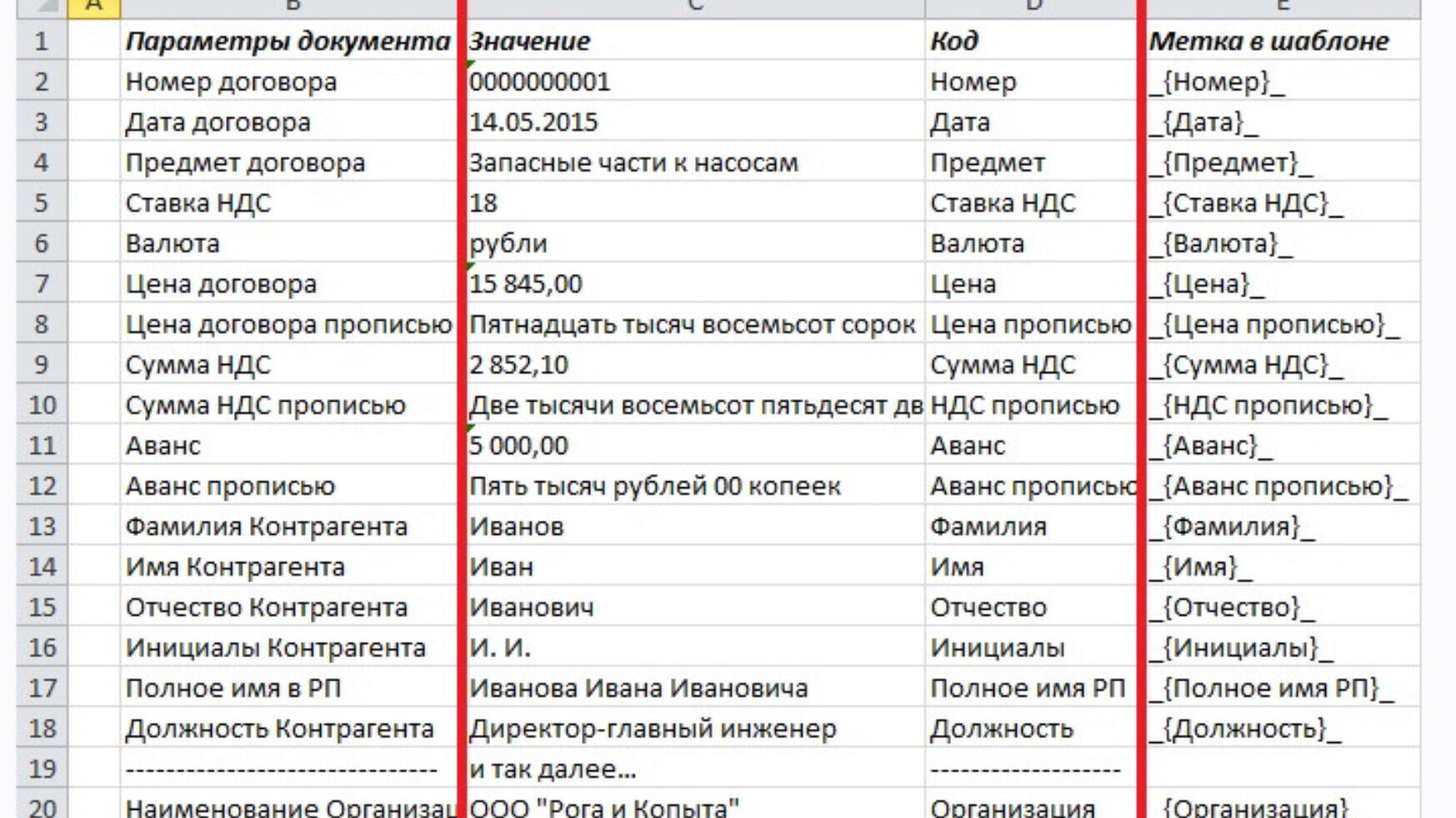Select the 'Иванович' patronymic value cell

click(692, 607)
